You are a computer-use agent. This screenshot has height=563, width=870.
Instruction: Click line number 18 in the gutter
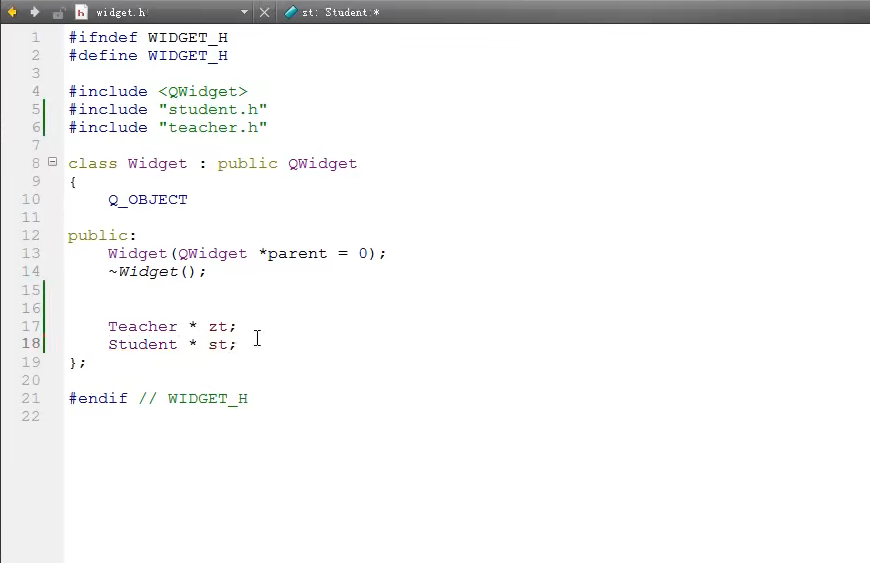31,343
